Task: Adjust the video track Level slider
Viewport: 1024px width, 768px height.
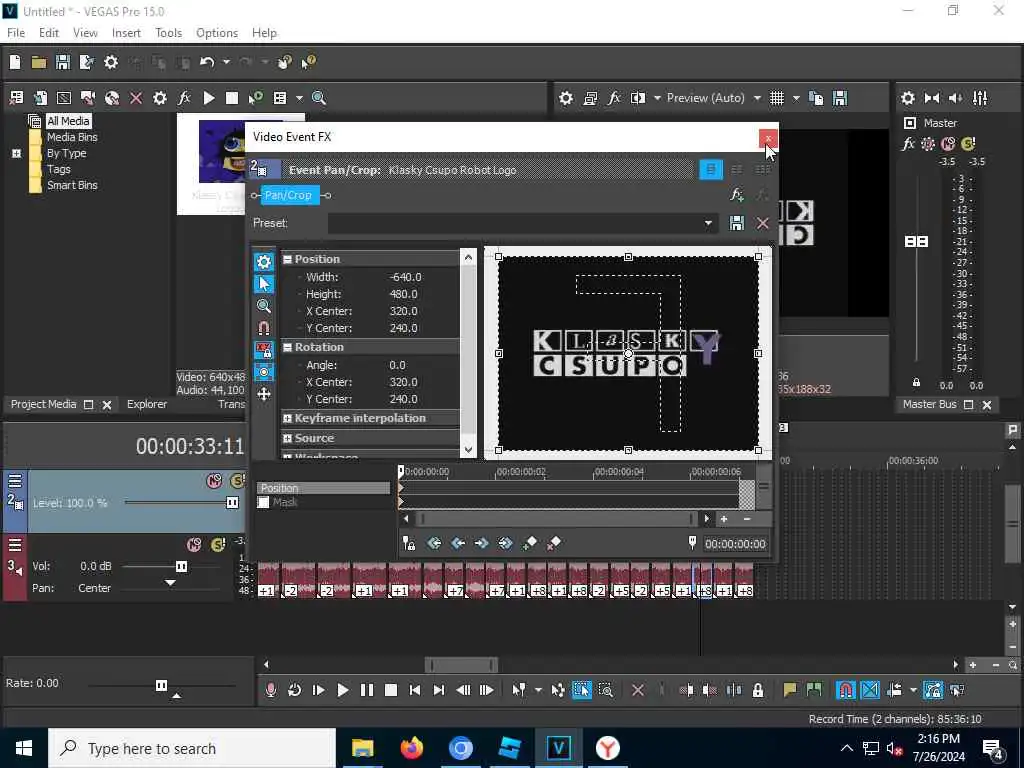Action: (x=232, y=502)
